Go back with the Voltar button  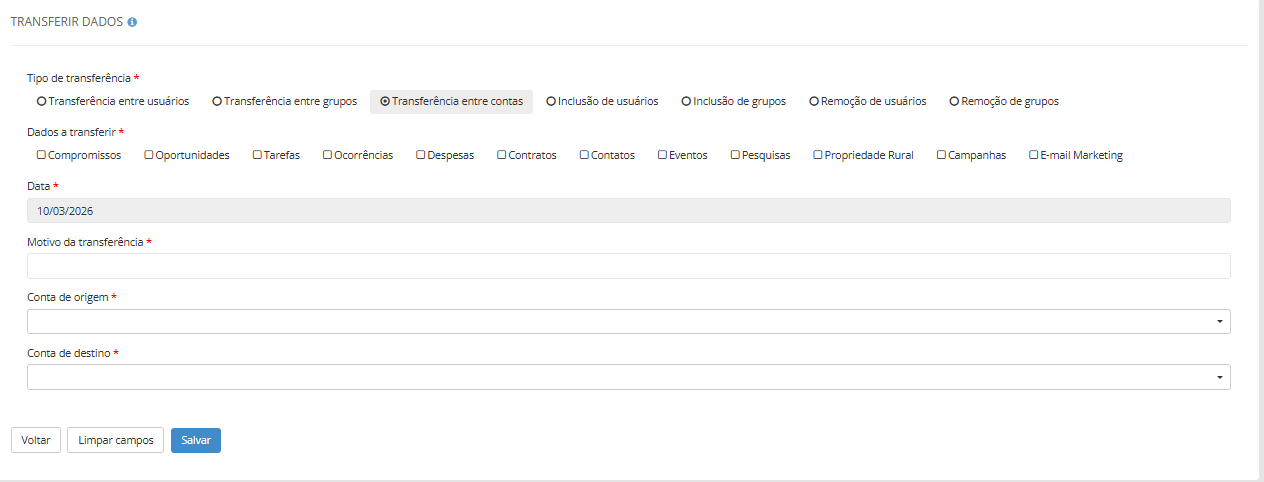pos(36,440)
